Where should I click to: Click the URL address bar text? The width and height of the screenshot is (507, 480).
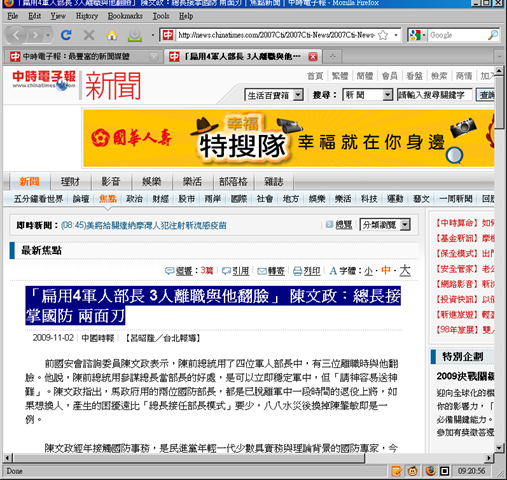pos(276,35)
